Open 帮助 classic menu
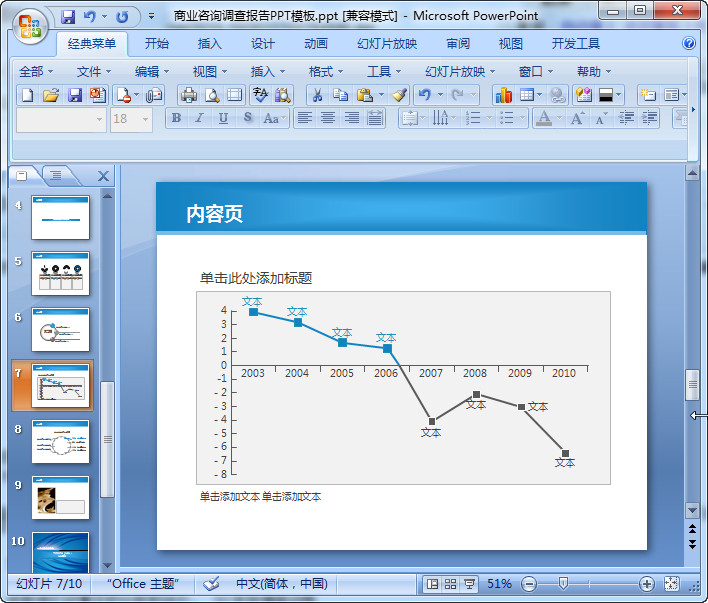This screenshot has width=708, height=603. pyautogui.click(x=594, y=71)
